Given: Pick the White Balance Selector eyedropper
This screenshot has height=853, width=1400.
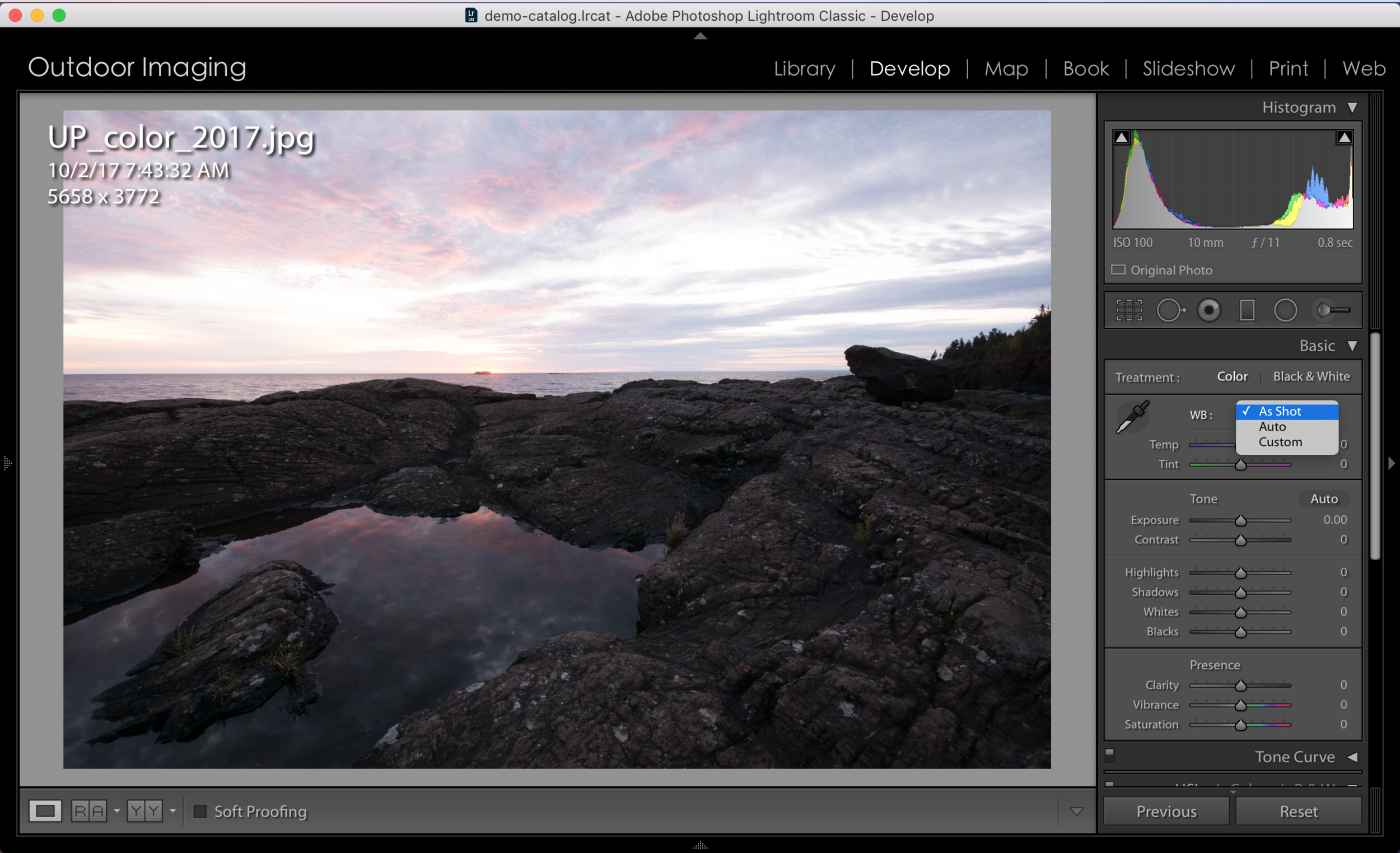Looking at the screenshot, I should (x=1132, y=417).
